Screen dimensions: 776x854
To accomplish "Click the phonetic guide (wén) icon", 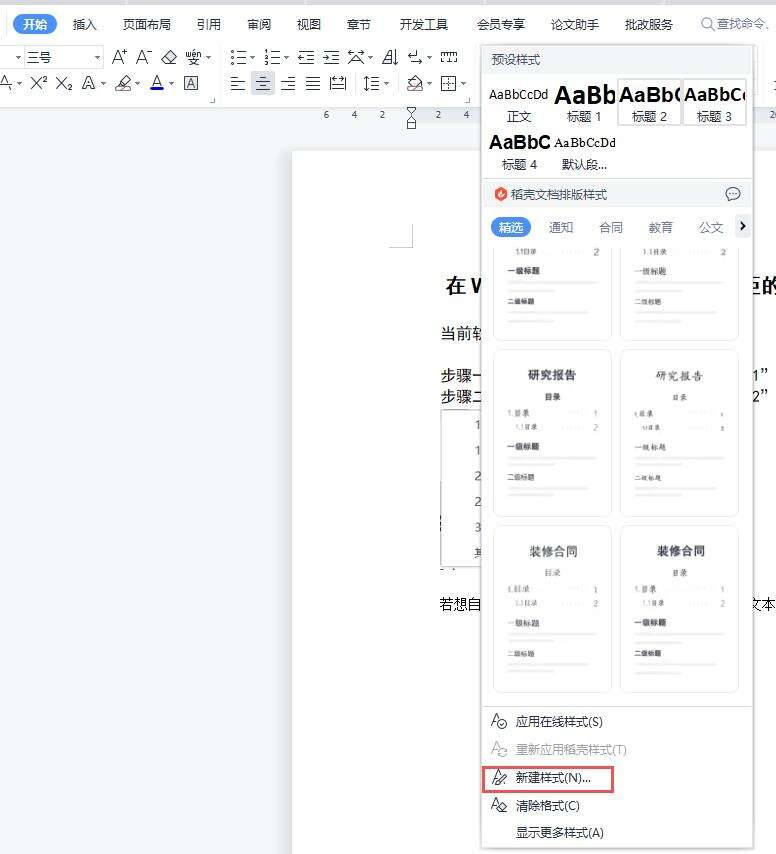I will pyautogui.click(x=193, y=57).
